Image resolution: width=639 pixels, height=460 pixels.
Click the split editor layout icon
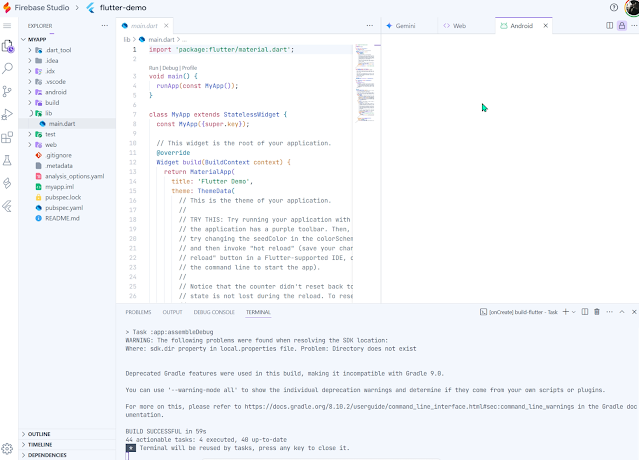point(610,26)
